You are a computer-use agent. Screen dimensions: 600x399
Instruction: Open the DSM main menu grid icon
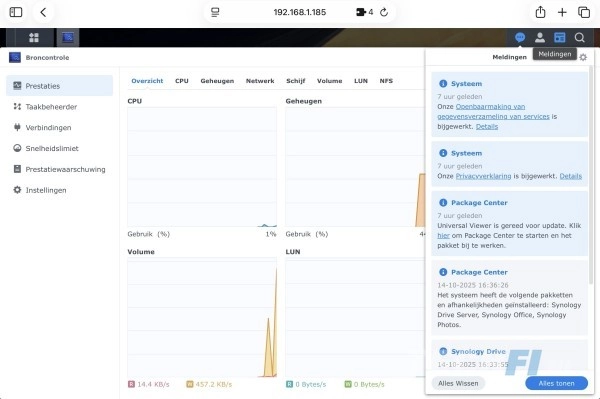tap(34, 37)
